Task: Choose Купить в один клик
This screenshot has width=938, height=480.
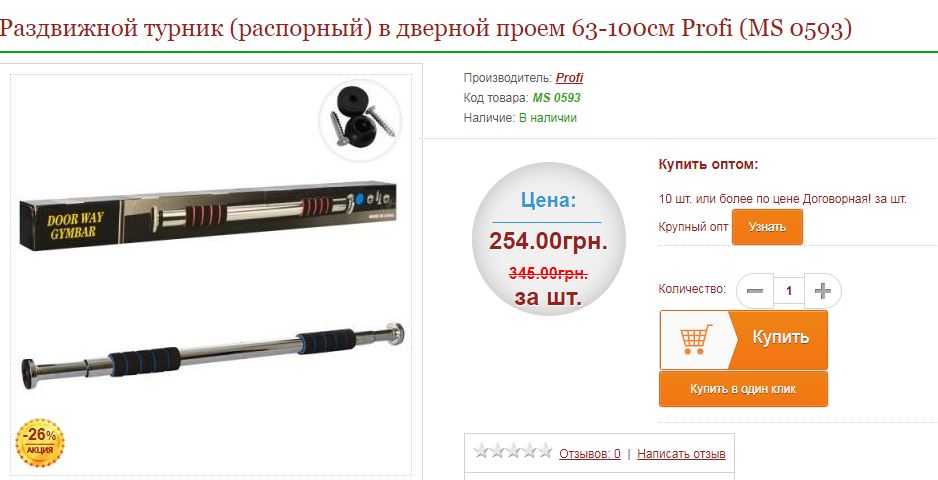Action: (x=744, y=389)
